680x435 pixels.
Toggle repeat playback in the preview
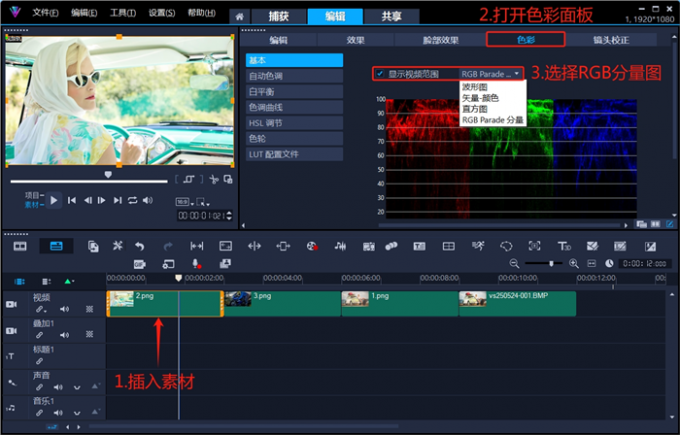click(x=133, y=200)
